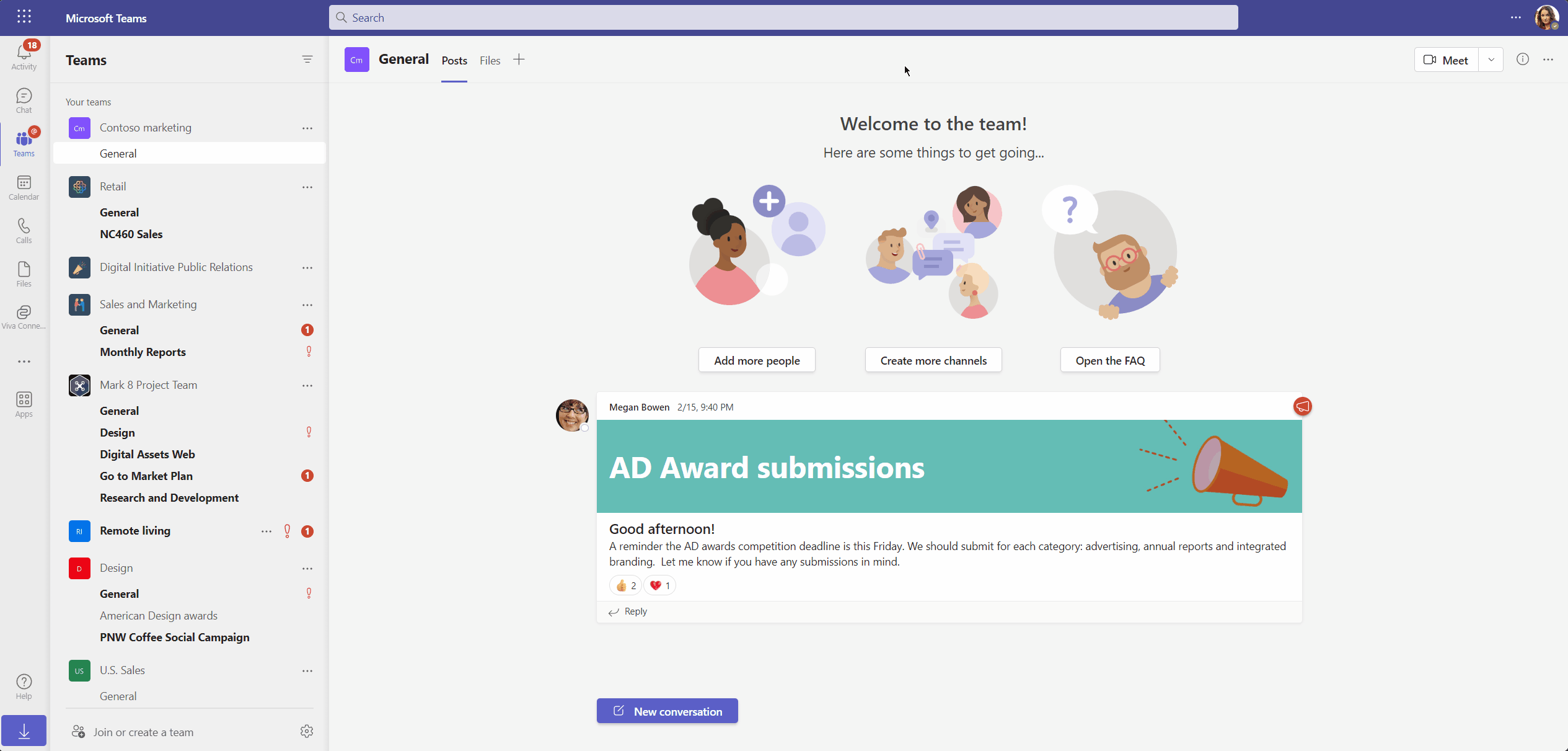Add a new tab to channel

pyautogui.click(x=519, y=60)
